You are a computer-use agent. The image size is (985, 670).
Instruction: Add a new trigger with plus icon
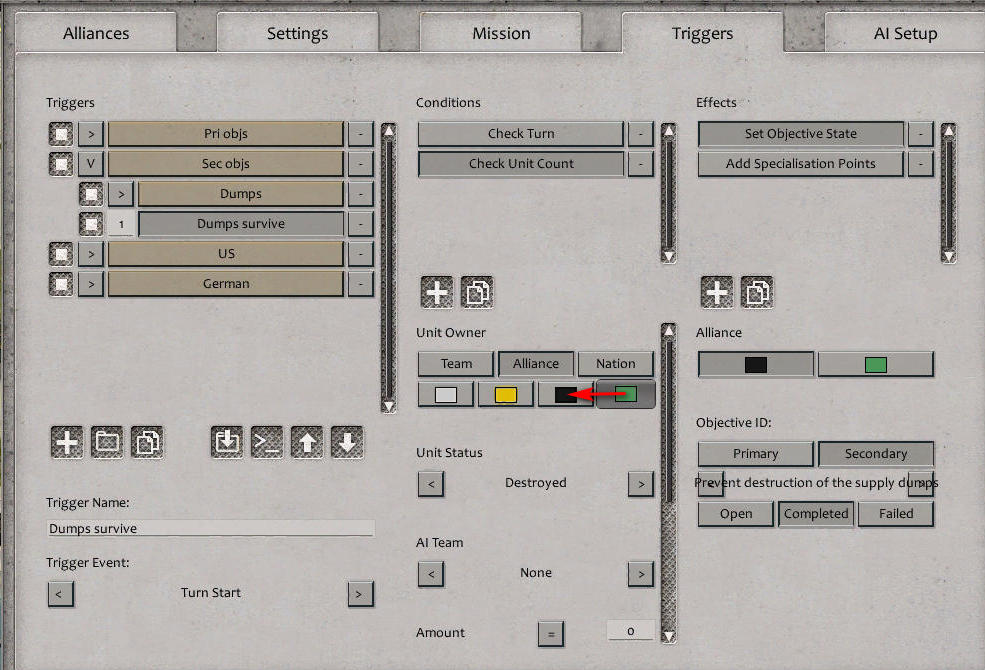pos(67,442)
